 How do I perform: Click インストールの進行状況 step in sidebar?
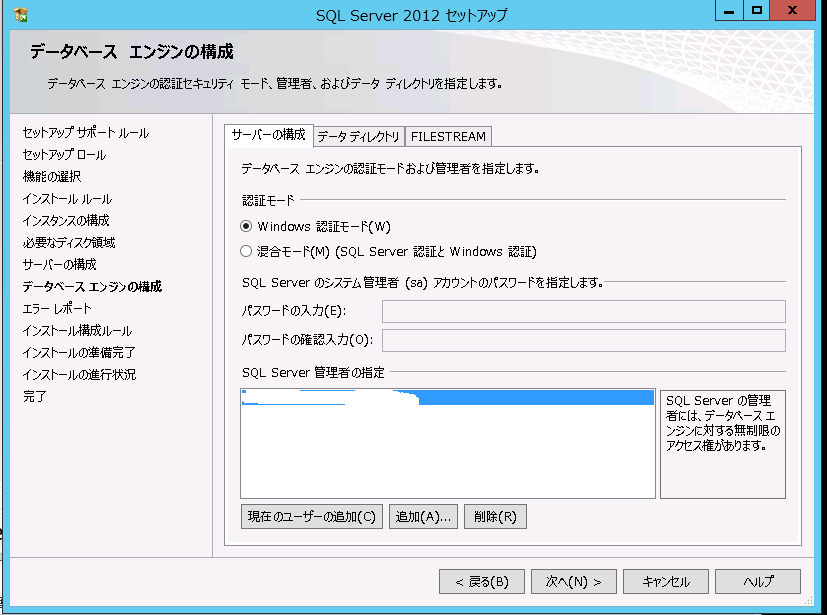click(79, 374)
